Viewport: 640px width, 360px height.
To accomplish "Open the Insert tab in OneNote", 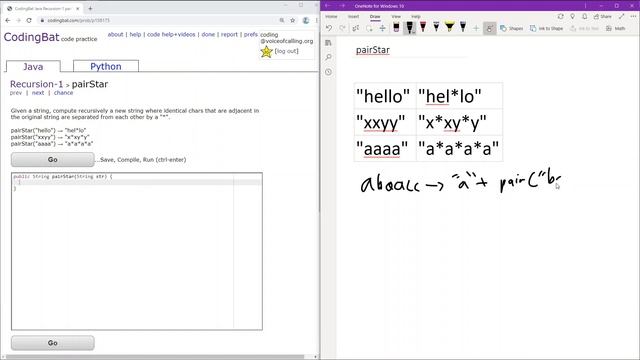I will (x=353, y=16).
